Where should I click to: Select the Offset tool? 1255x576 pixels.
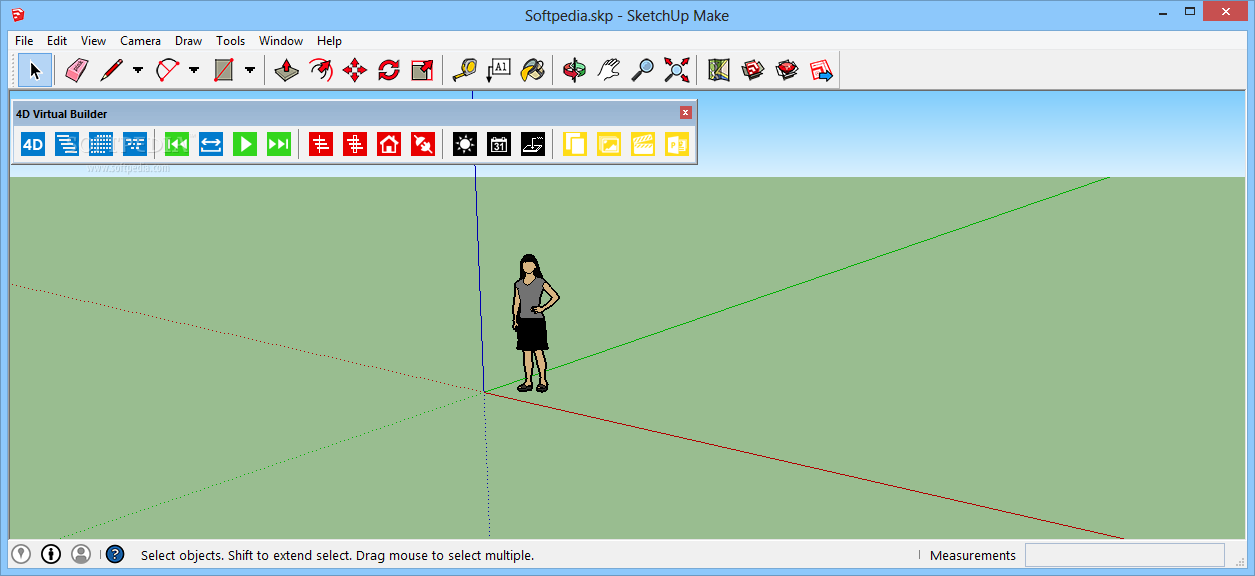321,70
